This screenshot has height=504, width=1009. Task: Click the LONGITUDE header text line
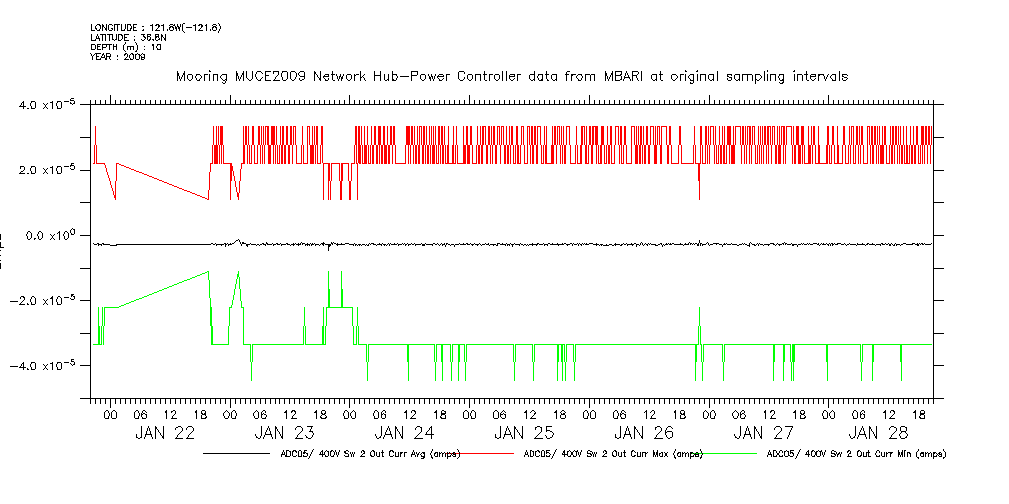click(155, 27)
